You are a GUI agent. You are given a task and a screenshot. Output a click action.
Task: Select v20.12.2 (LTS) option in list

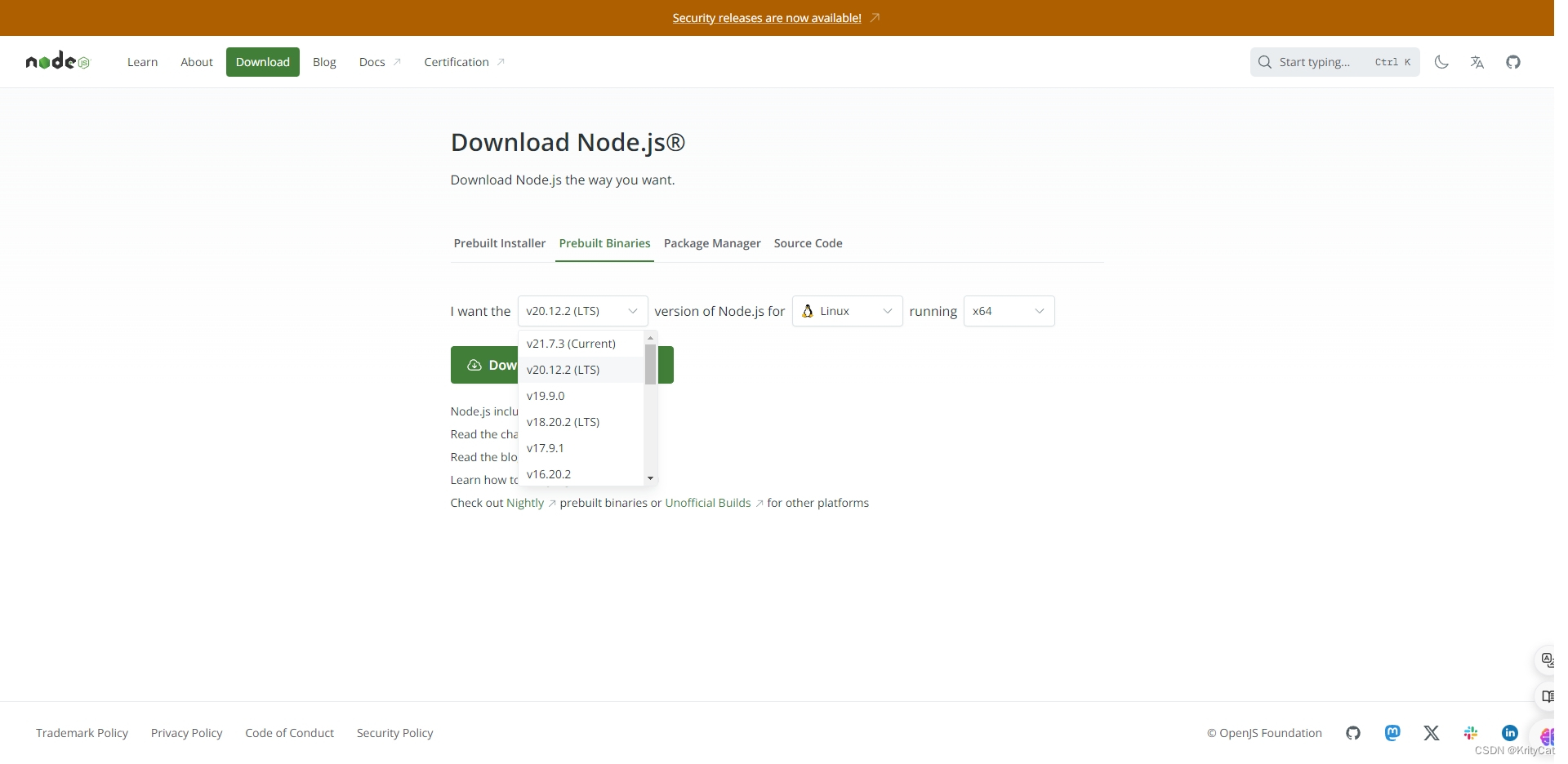(581, 370)
